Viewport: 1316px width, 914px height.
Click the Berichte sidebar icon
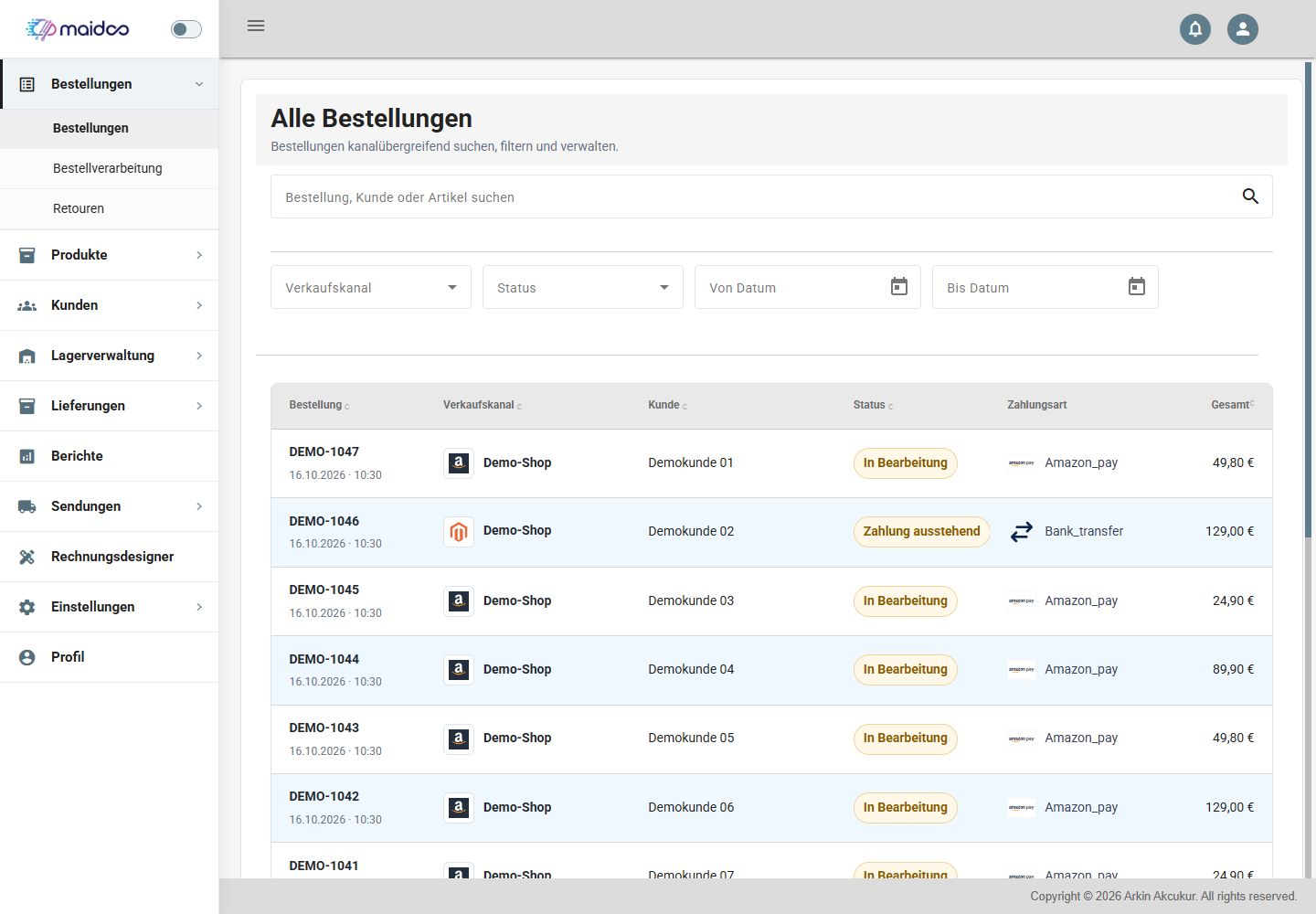pyautogui.click(x=27, y=456)
